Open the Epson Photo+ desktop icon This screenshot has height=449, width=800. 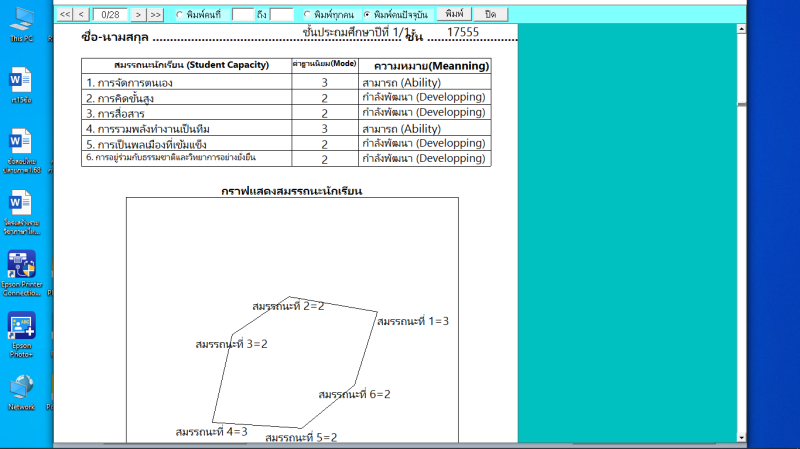tap(21, 328)
